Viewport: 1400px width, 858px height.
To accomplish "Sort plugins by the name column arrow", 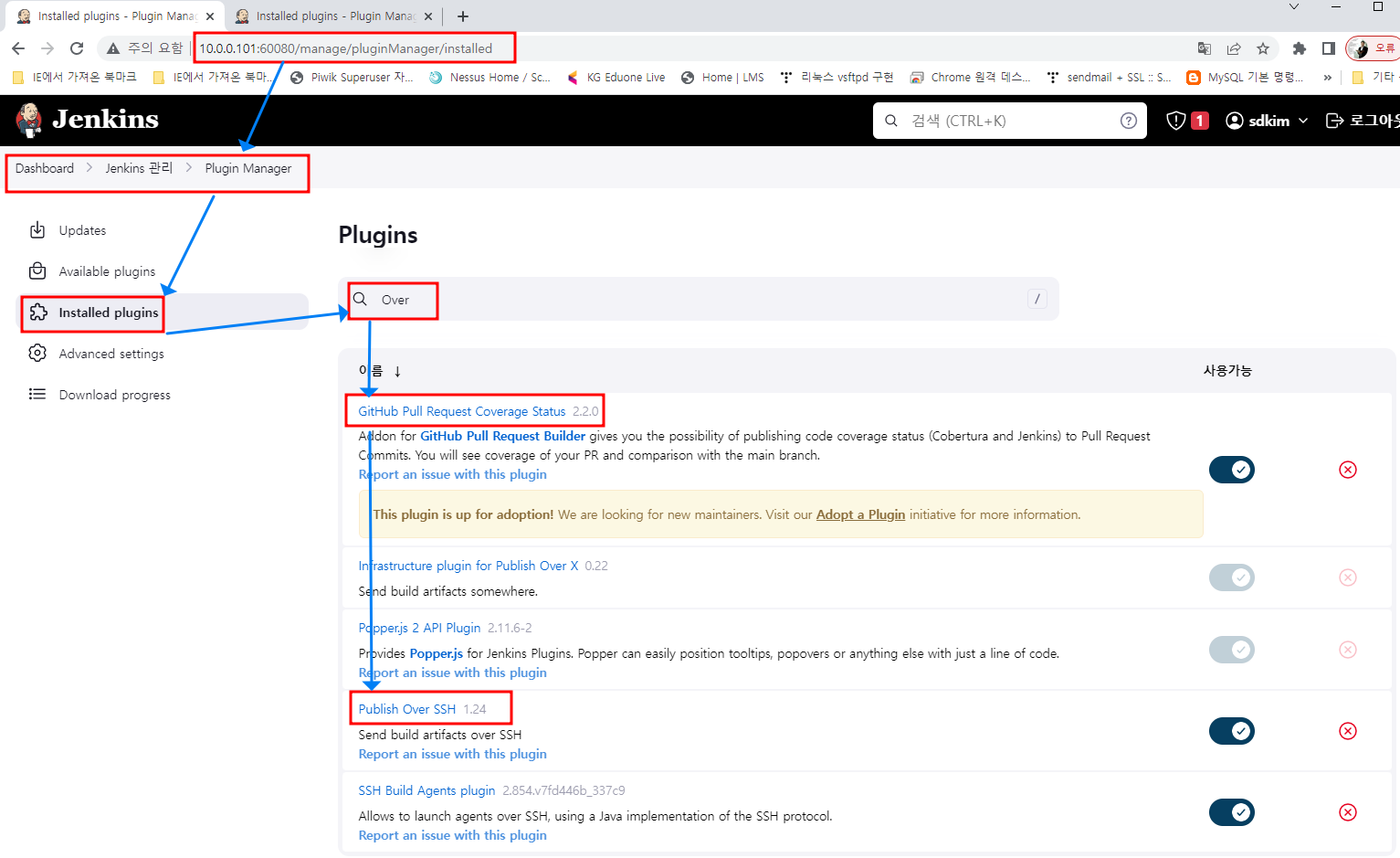I will [397, 371].
